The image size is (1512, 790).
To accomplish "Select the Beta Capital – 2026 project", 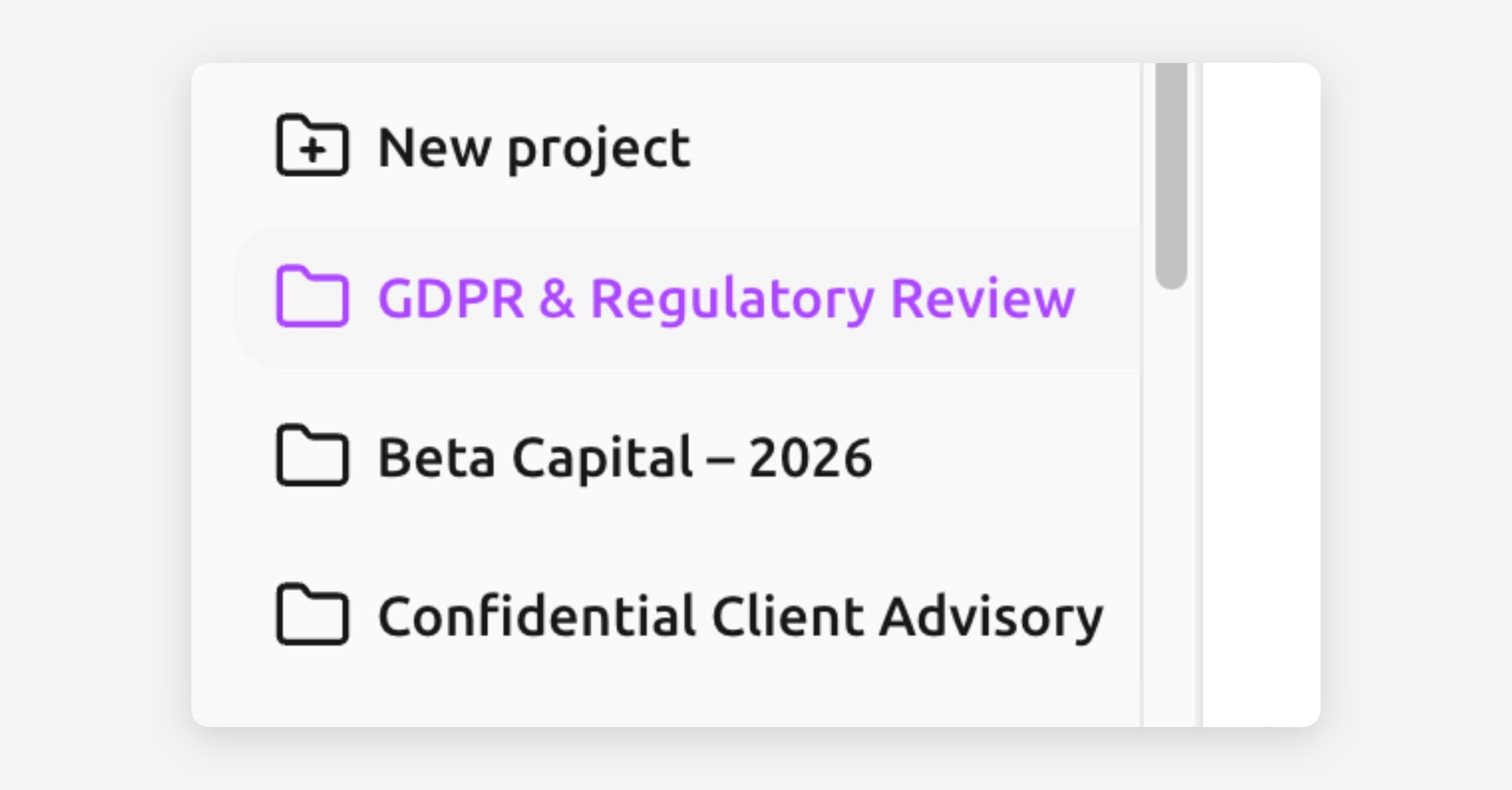I will pos(624,457).
